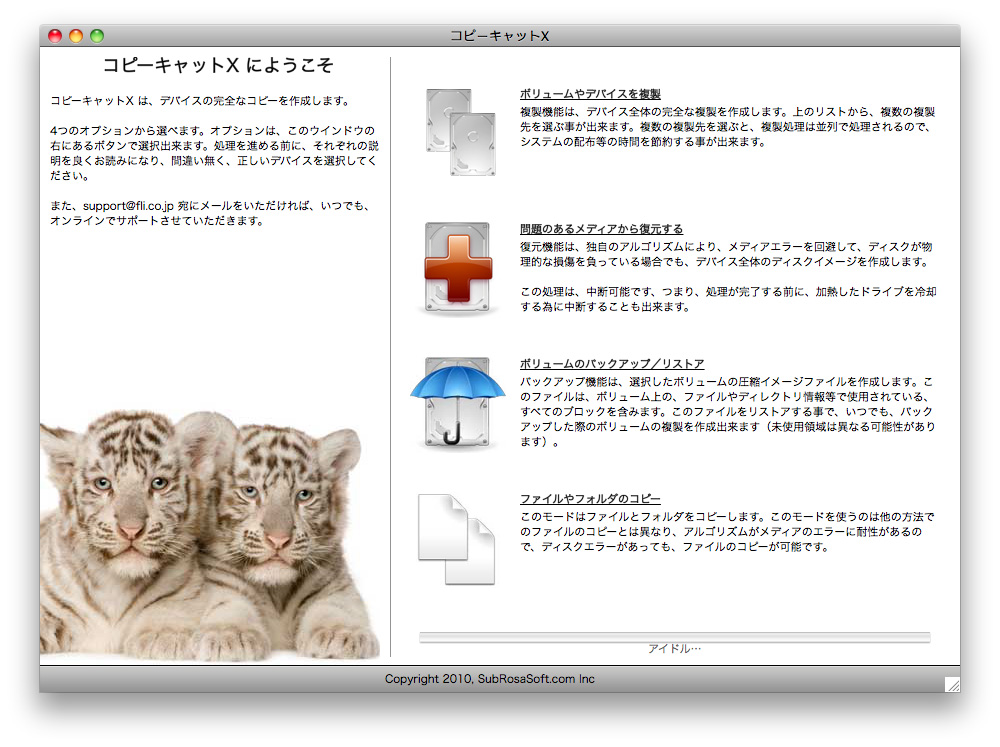The width and height of the screenshot is (1000, 747).
Task: Click the このモードはファイルとフォルダ paragraph
Action: tap(727, 531)
